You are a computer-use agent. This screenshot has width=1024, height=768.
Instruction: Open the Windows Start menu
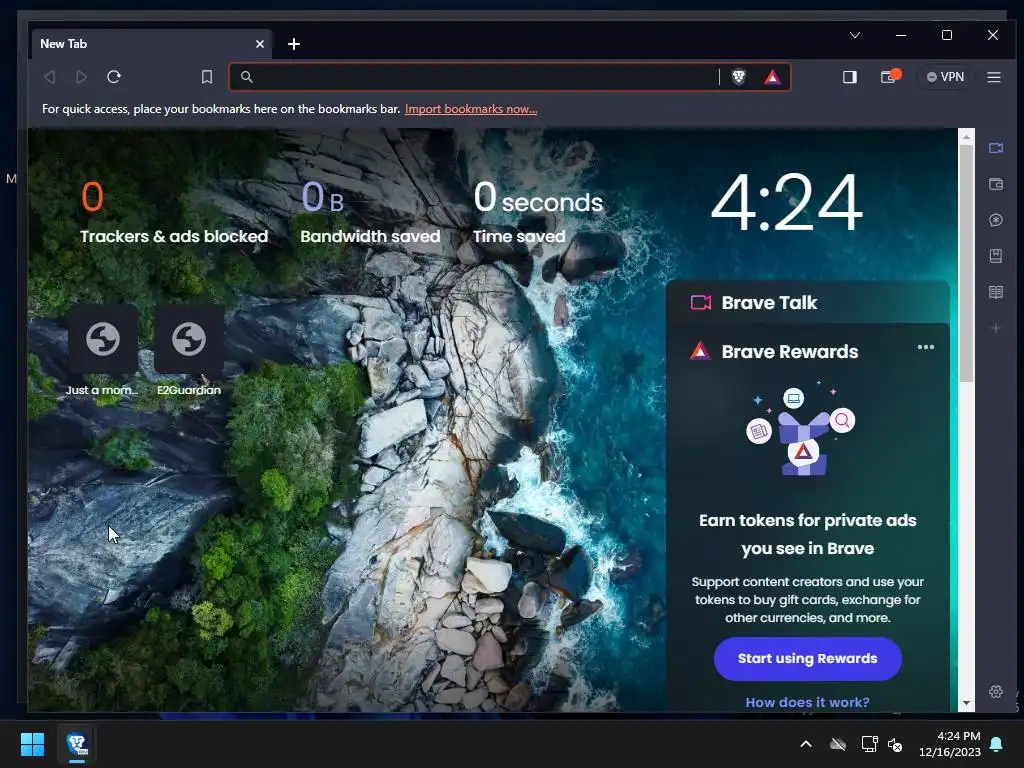(32, 744)
